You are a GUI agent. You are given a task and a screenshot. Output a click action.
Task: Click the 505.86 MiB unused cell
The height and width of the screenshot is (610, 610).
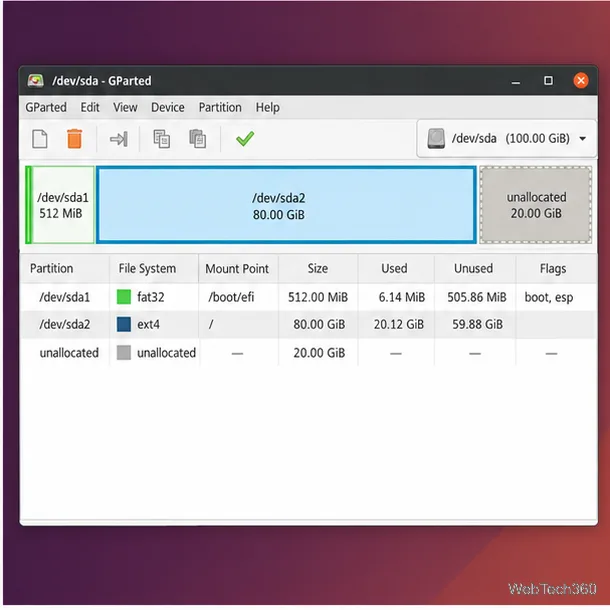(477, 297)
